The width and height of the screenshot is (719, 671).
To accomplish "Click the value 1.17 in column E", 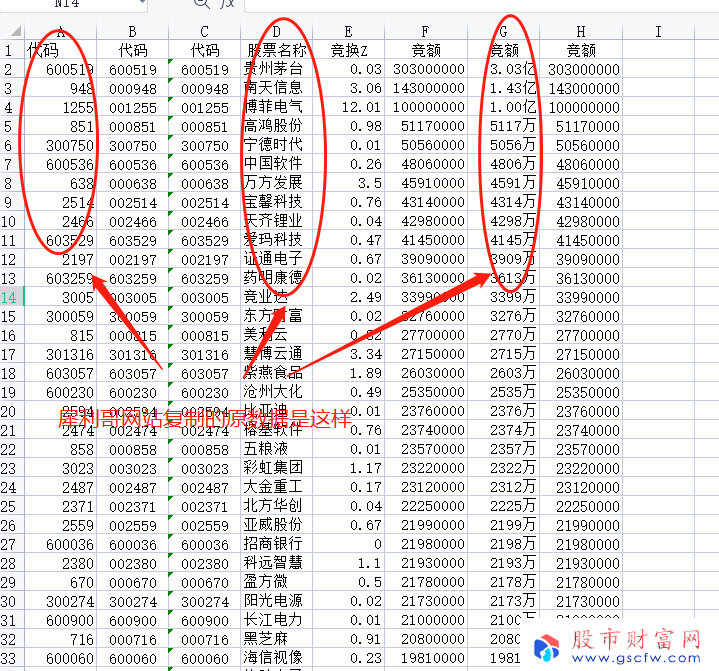I will [x=348, y=468].
